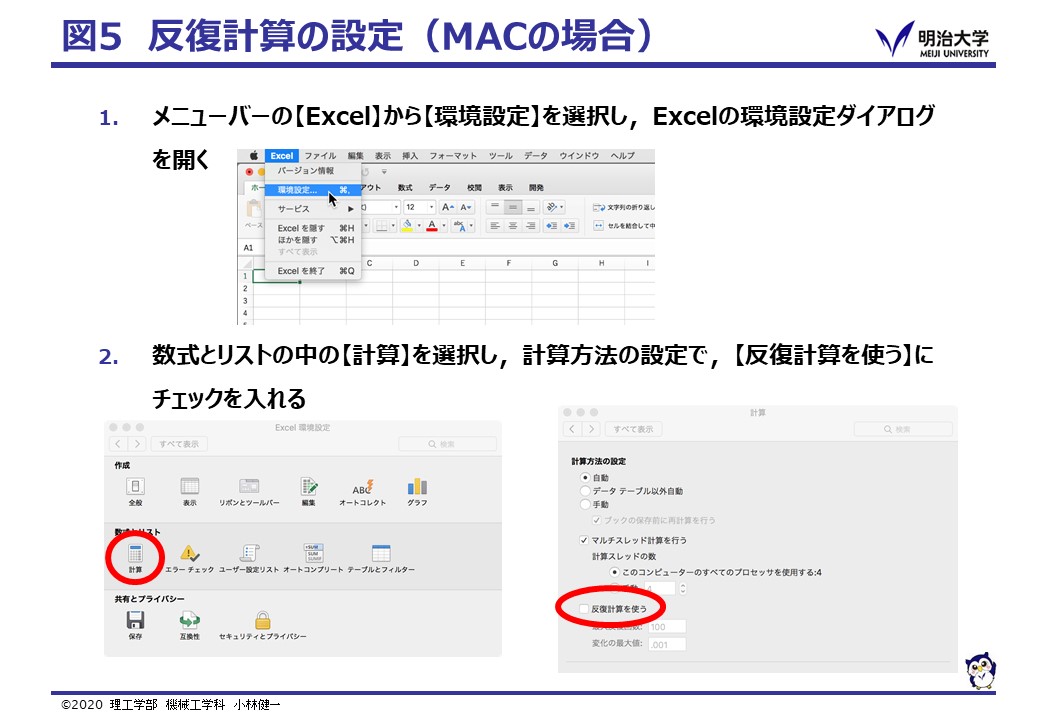Screen dimensions: 1040x720
Task: Switch to the 校閲 ribbon tab
Action: (474, 188)
